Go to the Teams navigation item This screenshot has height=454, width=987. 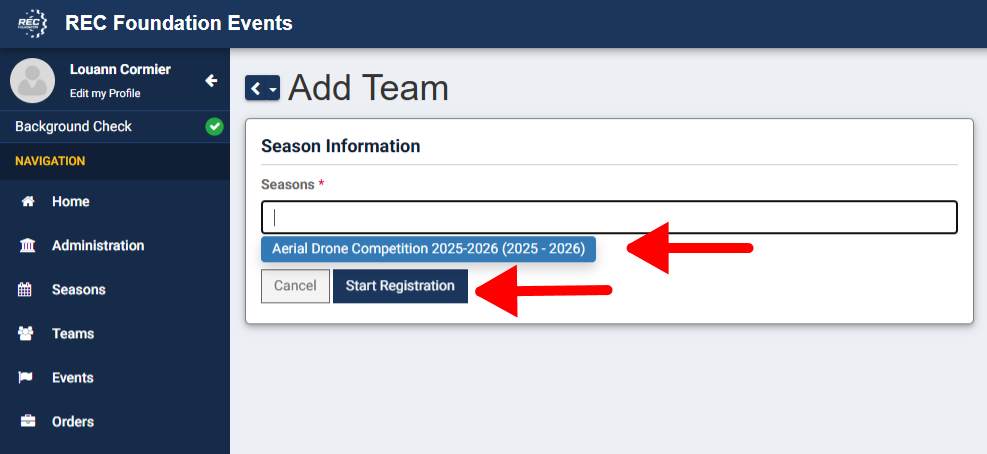tap(73, 334)
